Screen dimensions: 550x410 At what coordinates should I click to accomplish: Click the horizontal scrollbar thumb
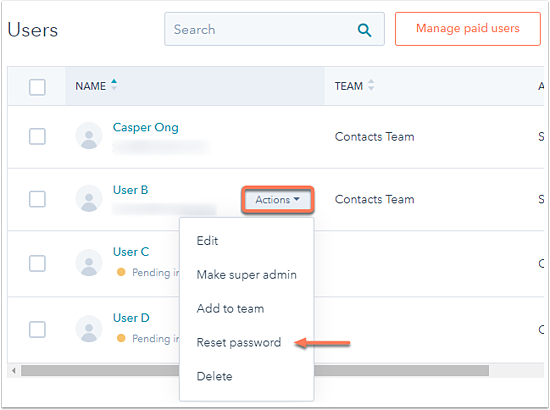(x=255, y=370)
